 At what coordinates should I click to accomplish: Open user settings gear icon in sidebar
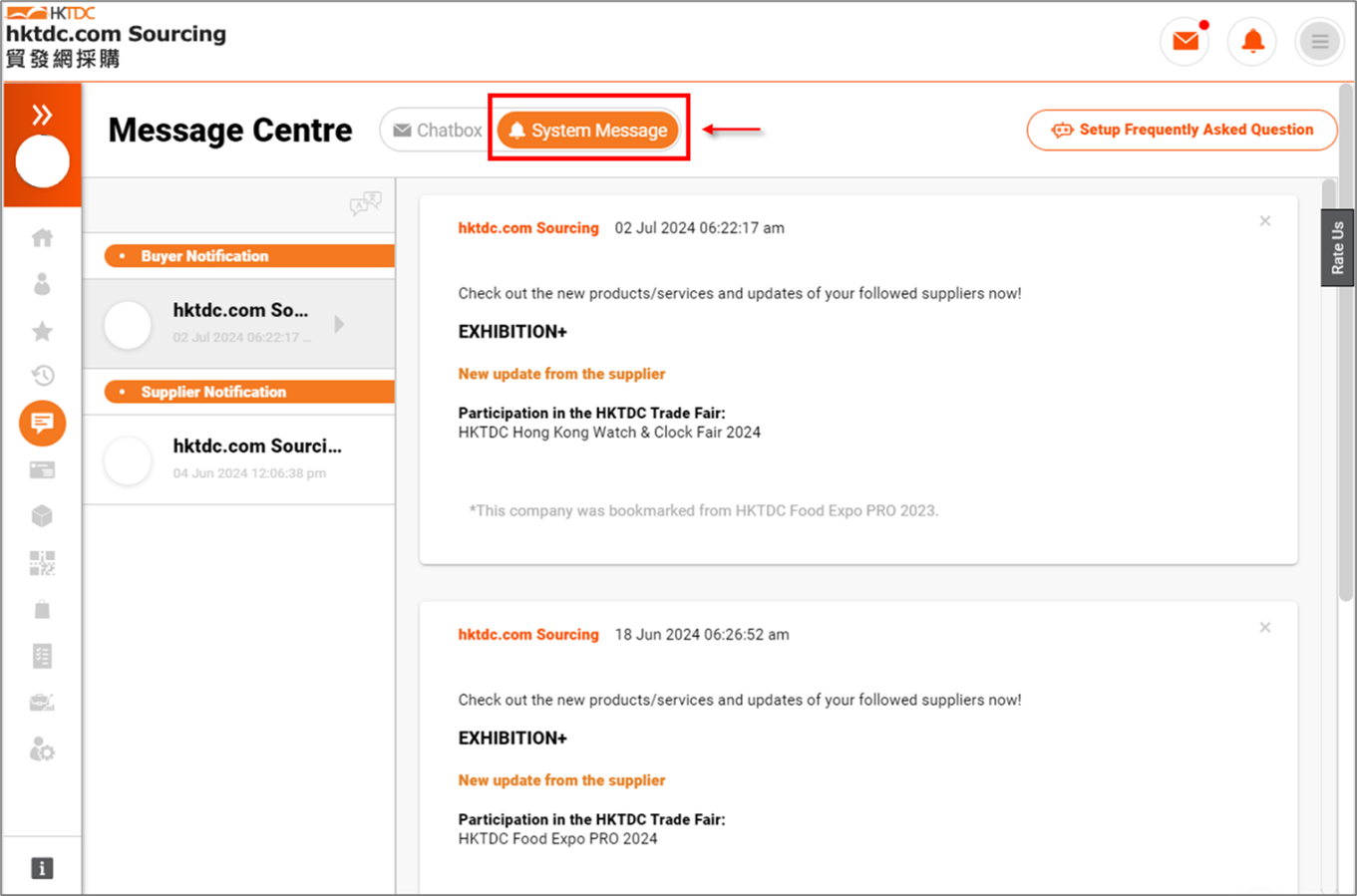point(42,749)
